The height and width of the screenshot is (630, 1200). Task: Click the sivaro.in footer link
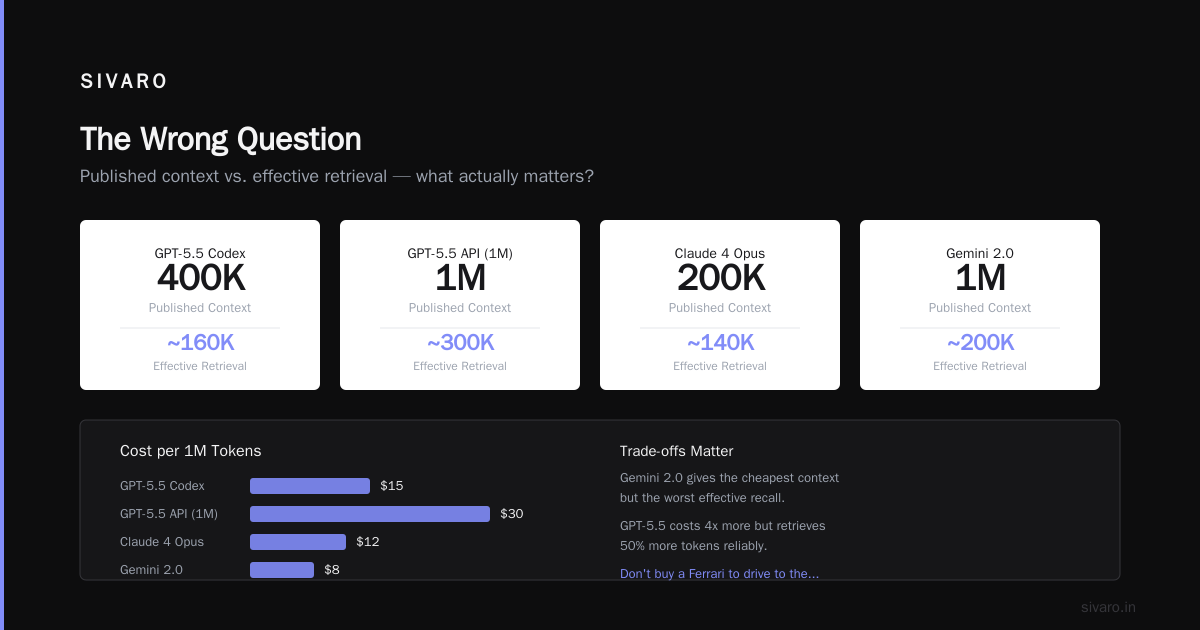1108,607
